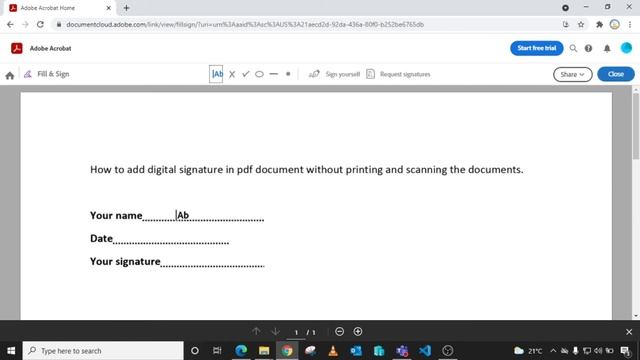Viewport: 640px width, 360px height.
Task: Select the checkmark tool
Action: point(245,74)
